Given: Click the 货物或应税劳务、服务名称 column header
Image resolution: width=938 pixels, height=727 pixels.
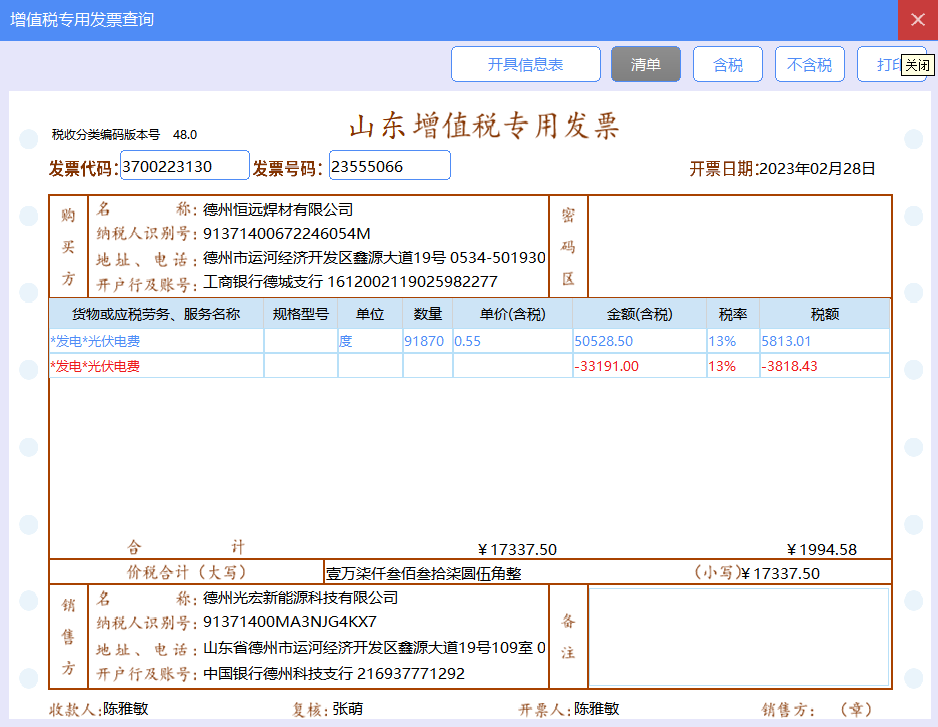Looking at the screenshot, I should point(156,314).
